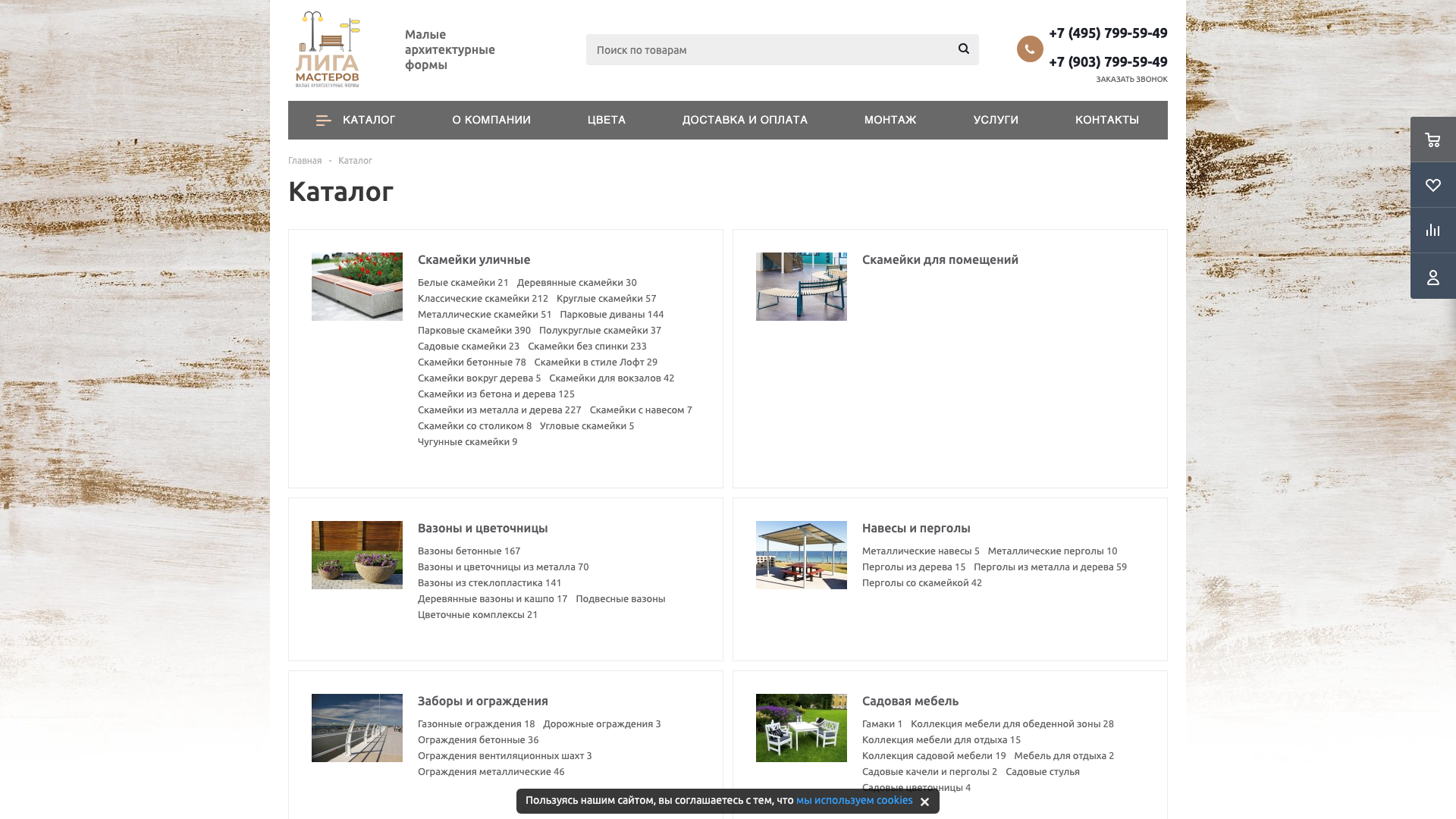Open Перголы со скамейкой 42 subcategory

[x=922, y=582]
